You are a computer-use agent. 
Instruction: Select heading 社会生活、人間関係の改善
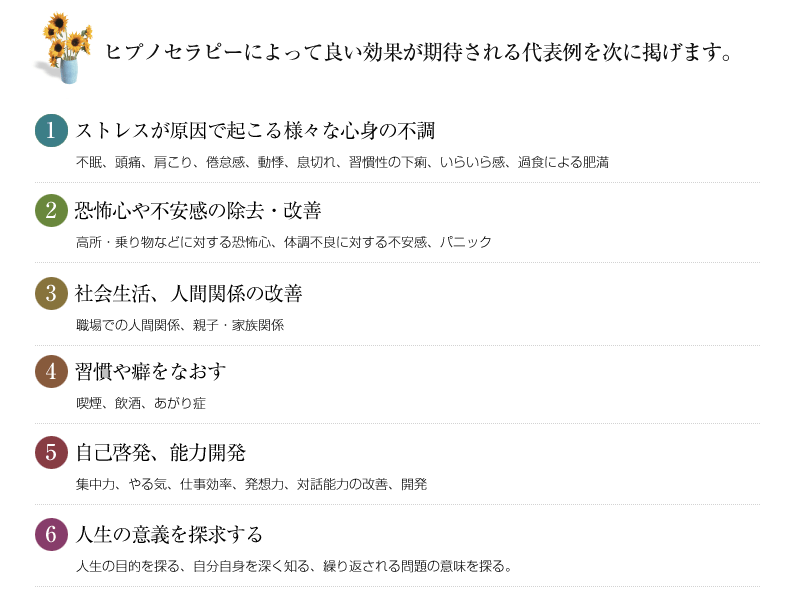189,294
